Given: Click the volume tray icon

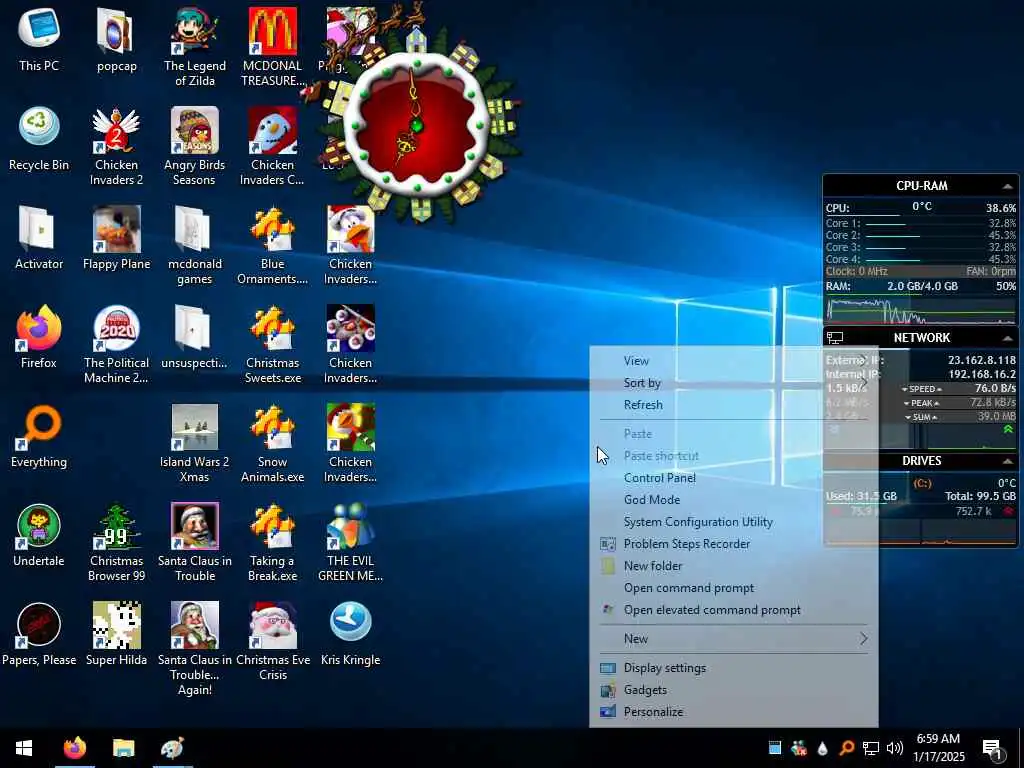Looking at the screenshot, I should pos(895,748).
